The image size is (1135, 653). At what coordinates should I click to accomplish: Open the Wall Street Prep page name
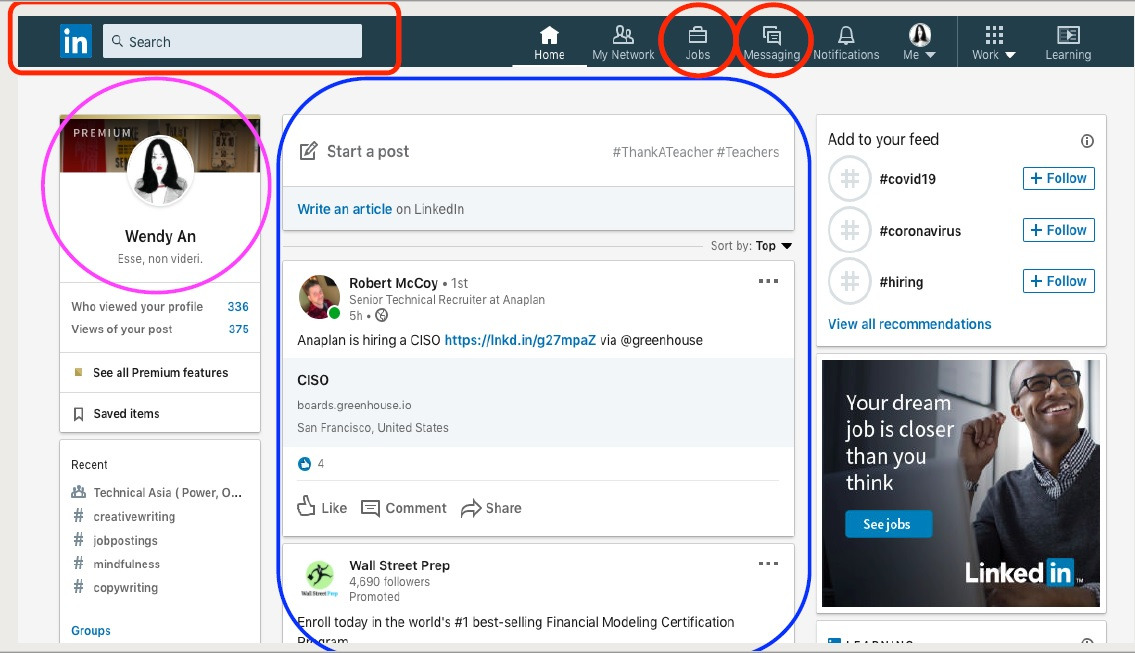400,565
